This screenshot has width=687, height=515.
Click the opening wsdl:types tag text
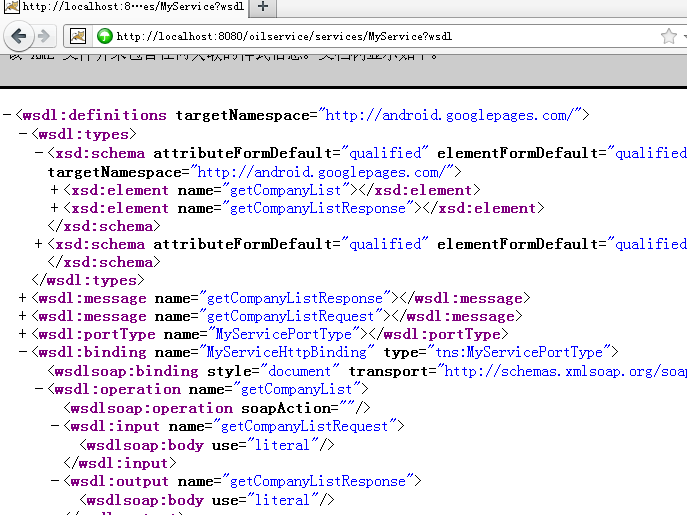(x=84, y=134)
